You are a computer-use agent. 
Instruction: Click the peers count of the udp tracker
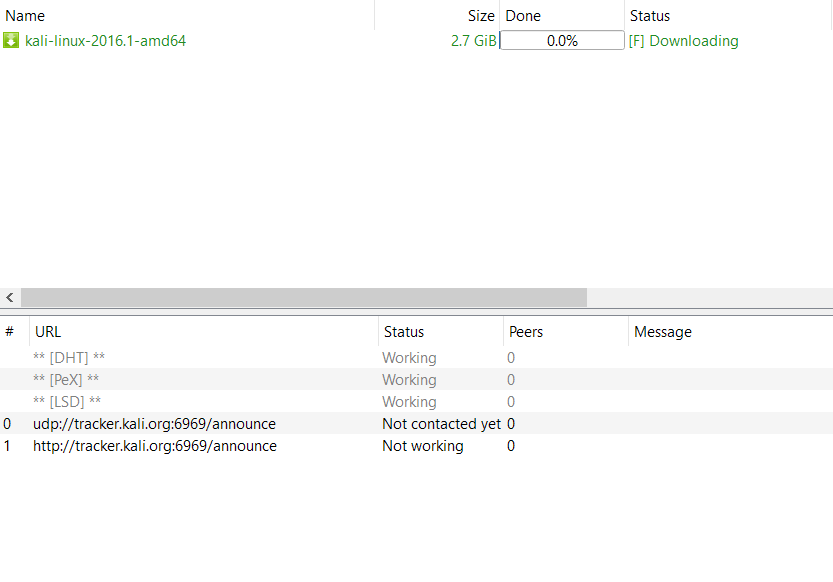[x=511, y=424]
